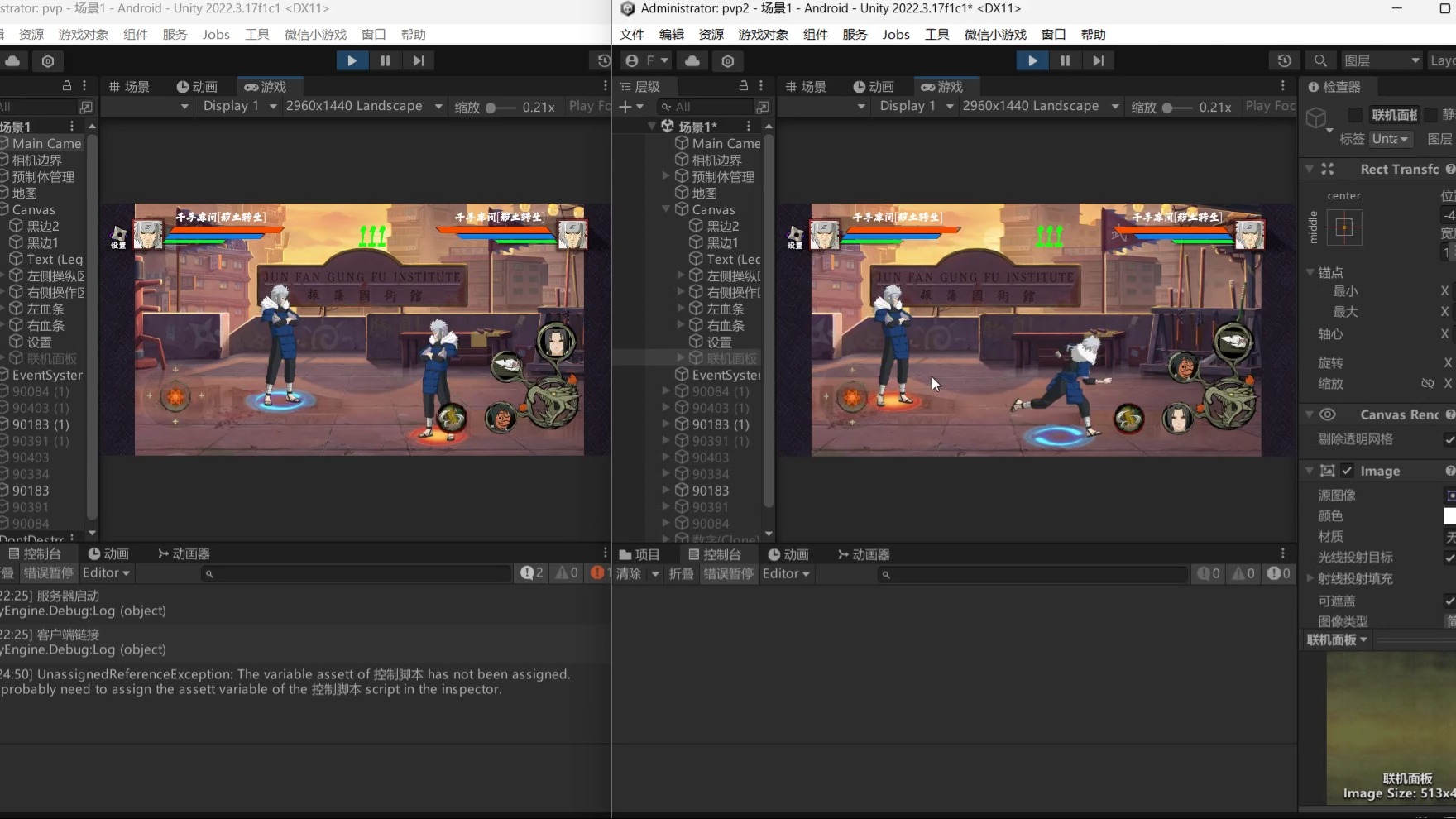Click constrain proportions link icon by 缩放
The image size is (1456, 819).
(x=1427, y=383)
